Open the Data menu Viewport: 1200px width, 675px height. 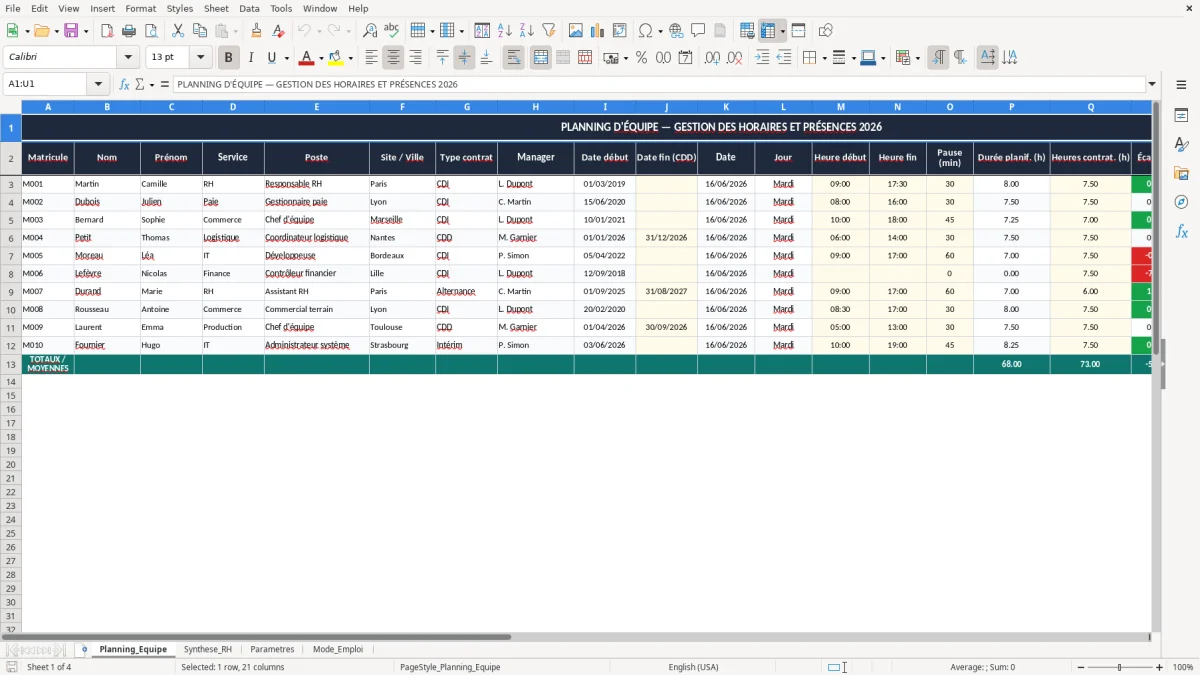coord(249,8)
